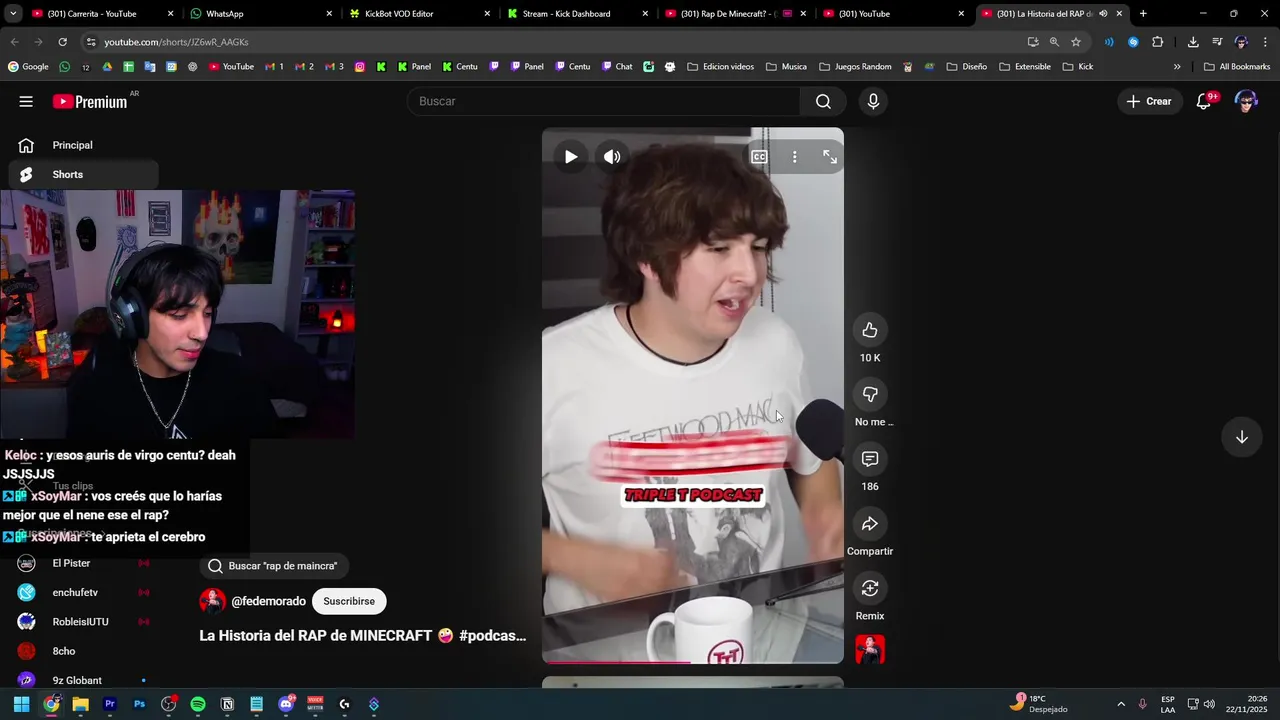Go to the next Short arrow
The width and height of the screenshot is (1280, 720).
pyautogui.click(x=1242, y=437)
